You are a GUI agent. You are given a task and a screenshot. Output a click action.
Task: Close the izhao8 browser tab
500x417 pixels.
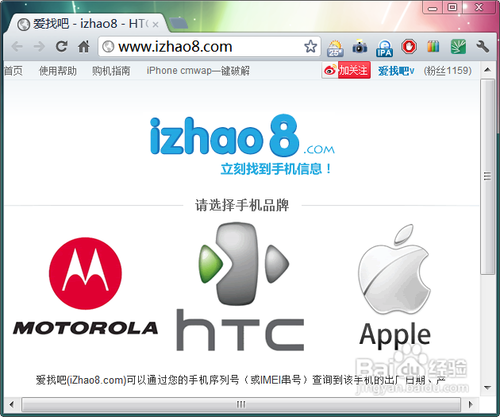tap(155, 24)
